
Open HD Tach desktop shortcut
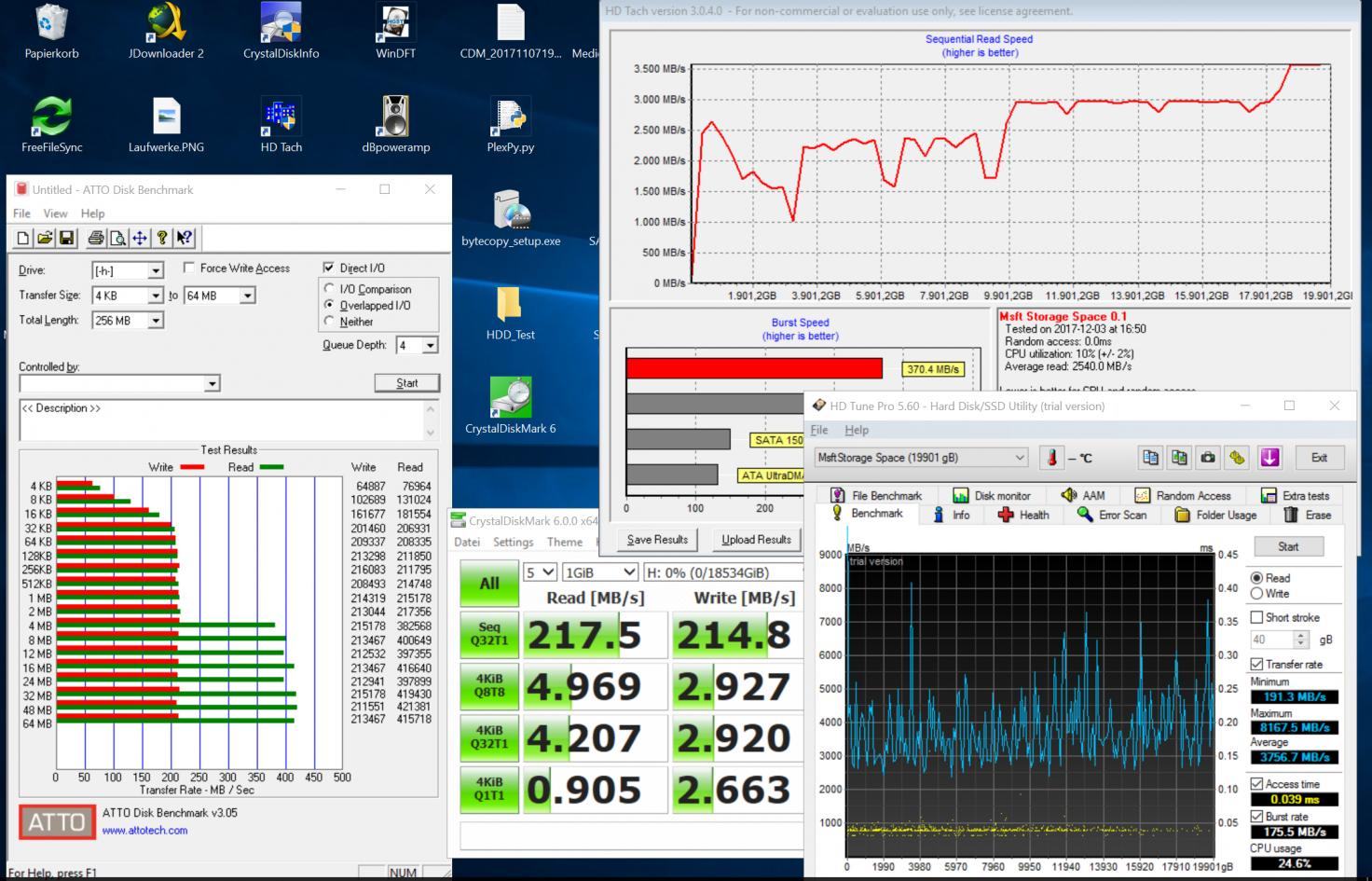[281, 125]
